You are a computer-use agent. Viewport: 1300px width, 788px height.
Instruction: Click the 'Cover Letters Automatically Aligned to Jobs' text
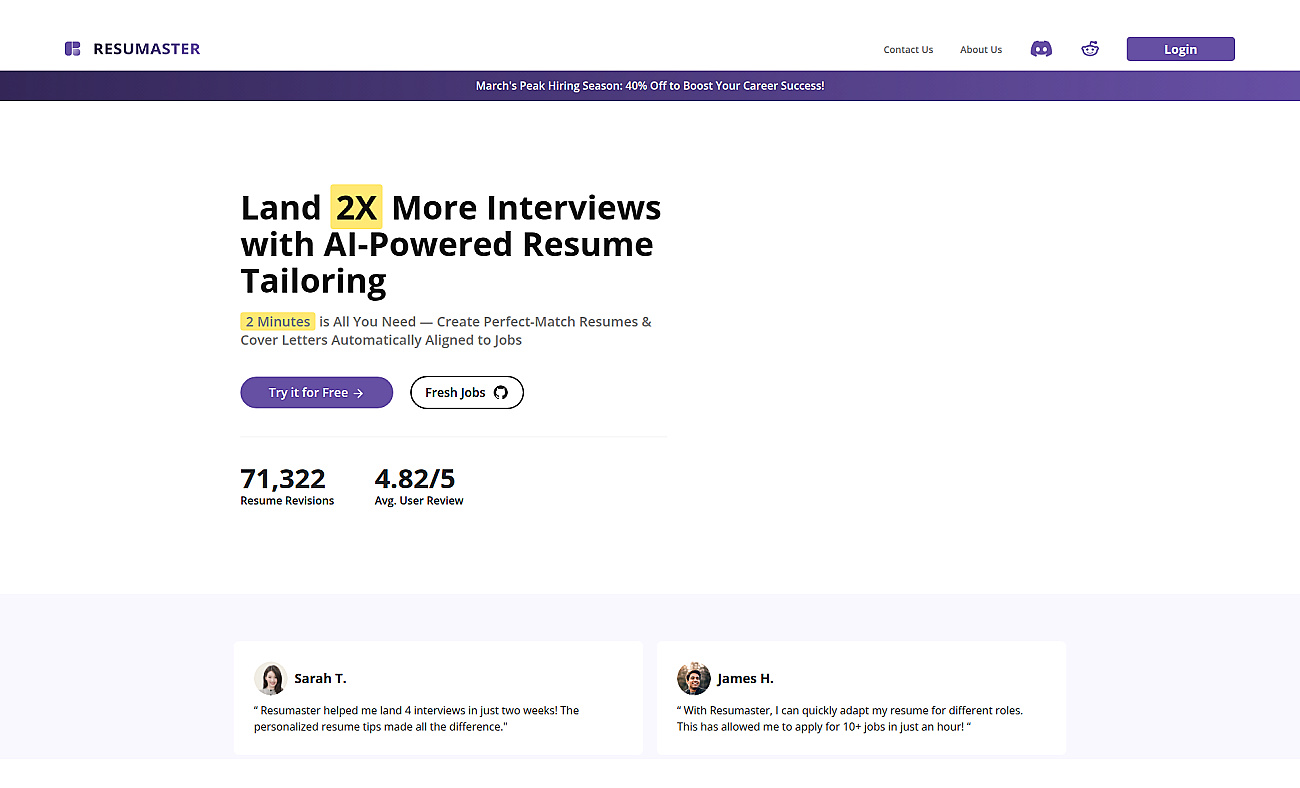[x=381, y=340]
